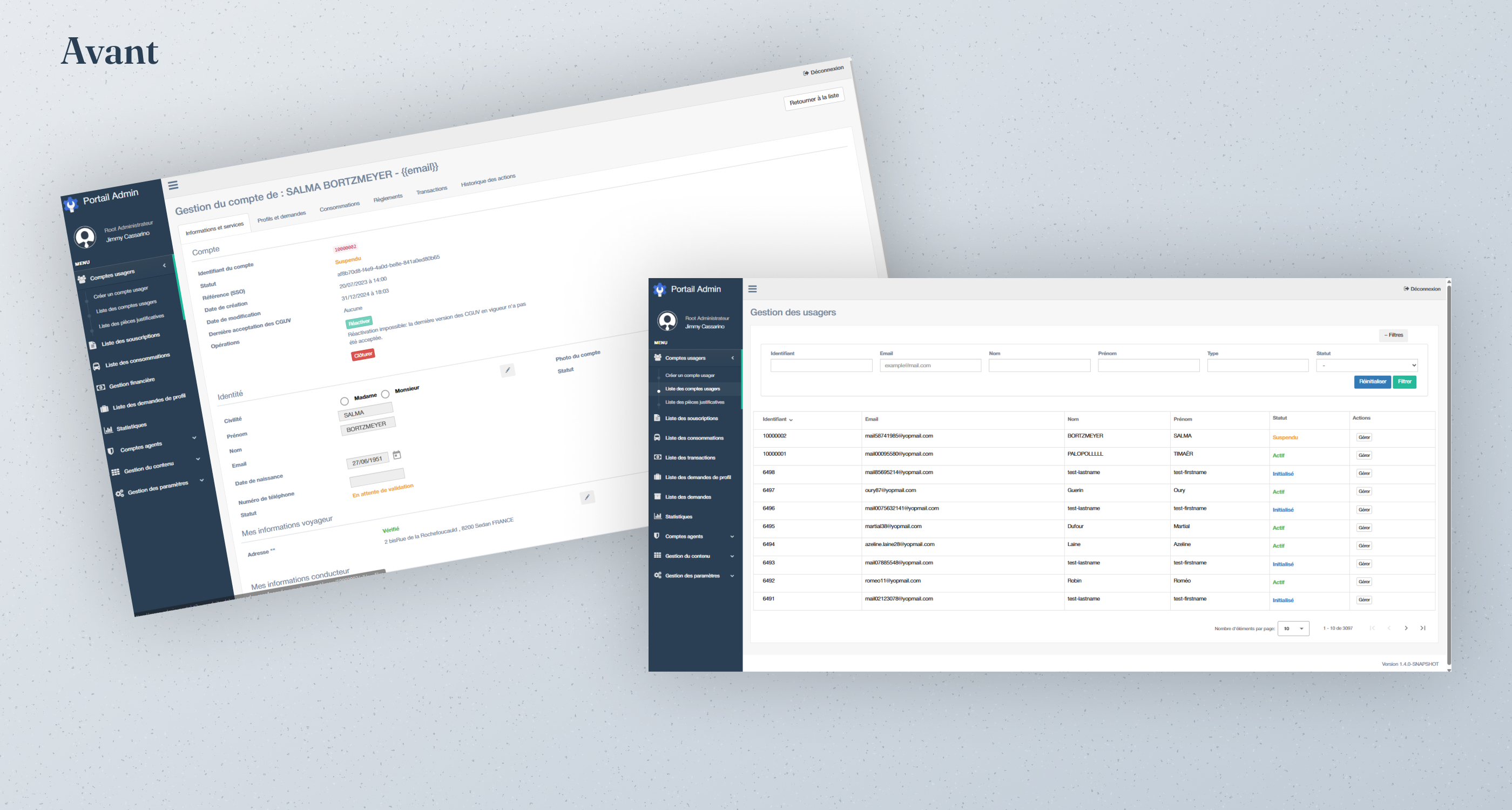
Task: Click Gérer for user 6491
Action: 1364,600
